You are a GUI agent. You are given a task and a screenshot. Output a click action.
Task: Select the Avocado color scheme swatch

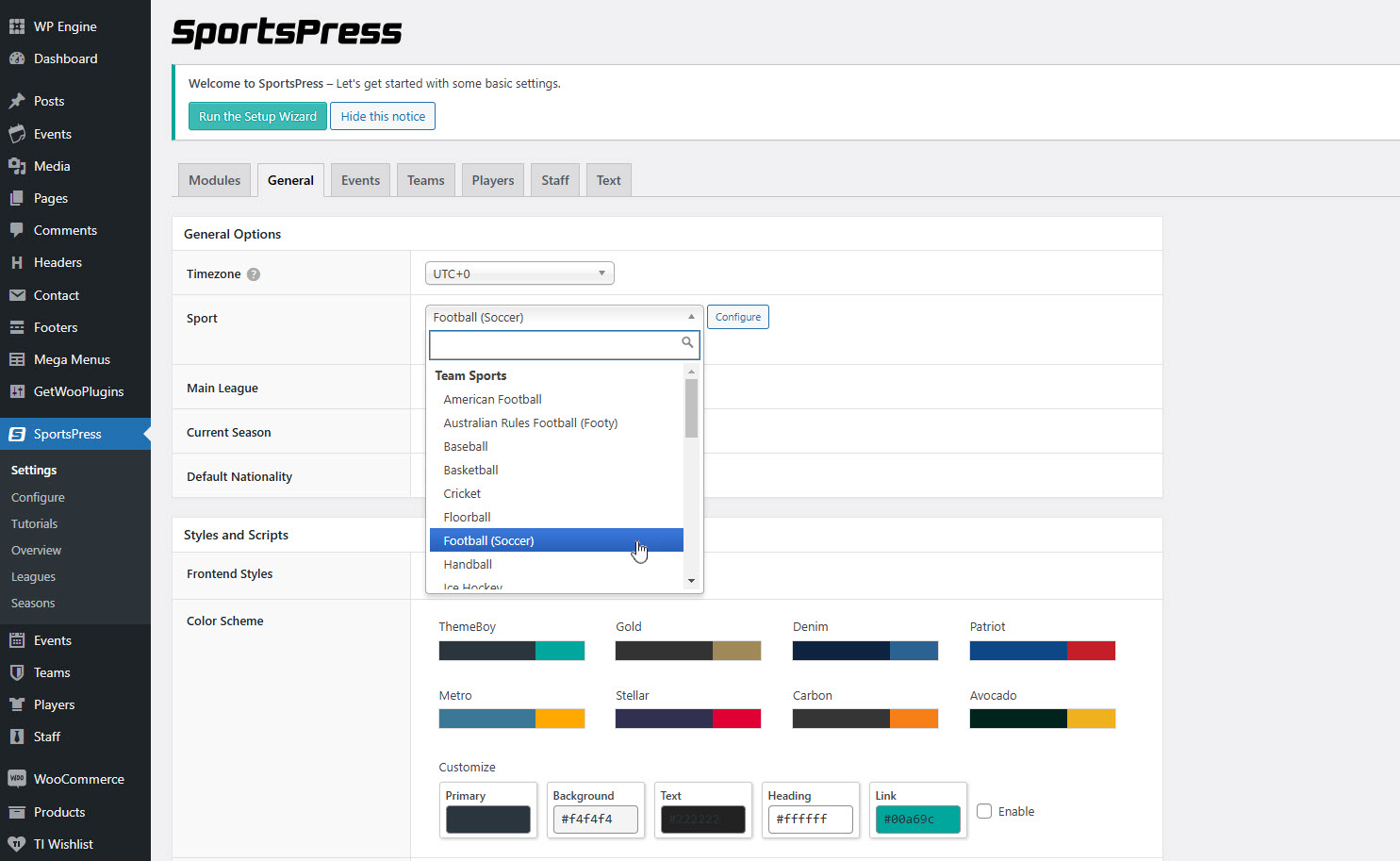tap(1043, 719)
